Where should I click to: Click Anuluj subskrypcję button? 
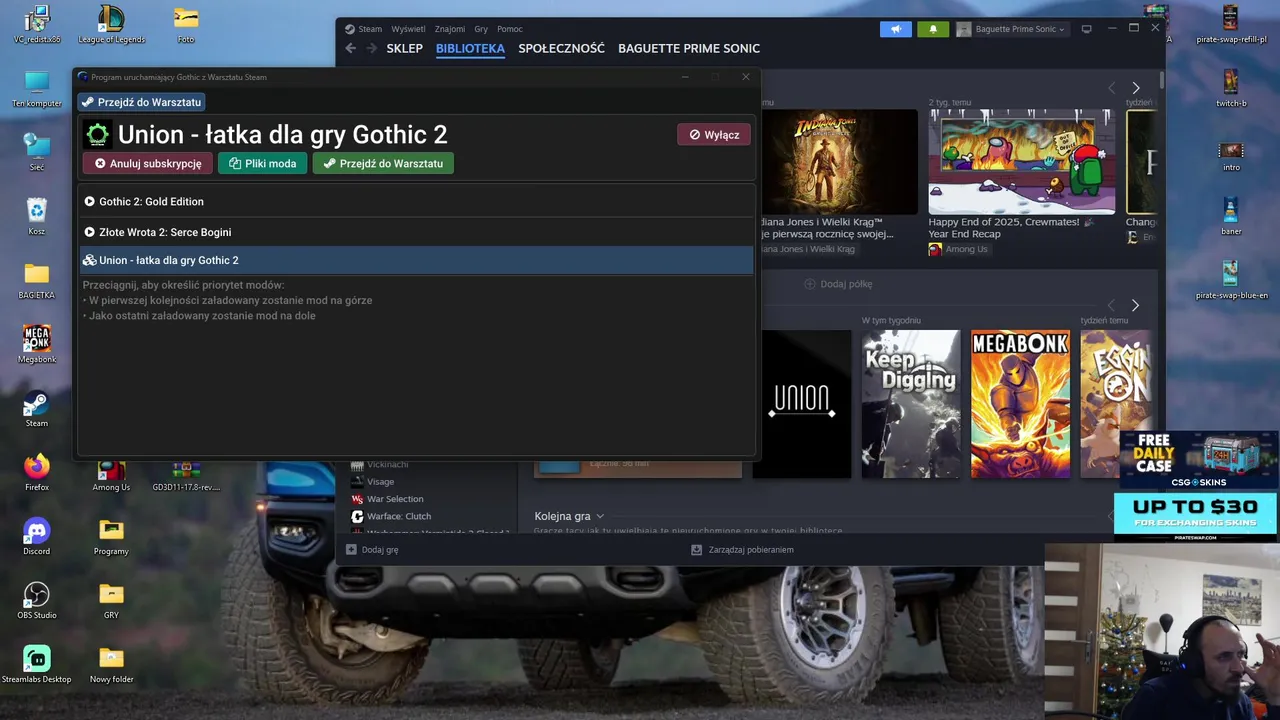point(148,163)
